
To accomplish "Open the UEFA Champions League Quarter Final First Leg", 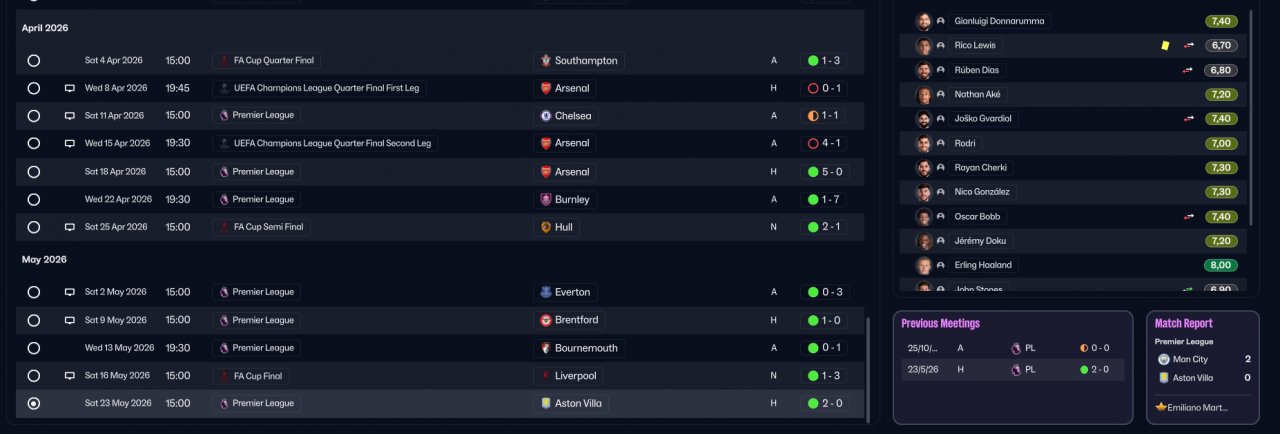I will click(320, 88).
